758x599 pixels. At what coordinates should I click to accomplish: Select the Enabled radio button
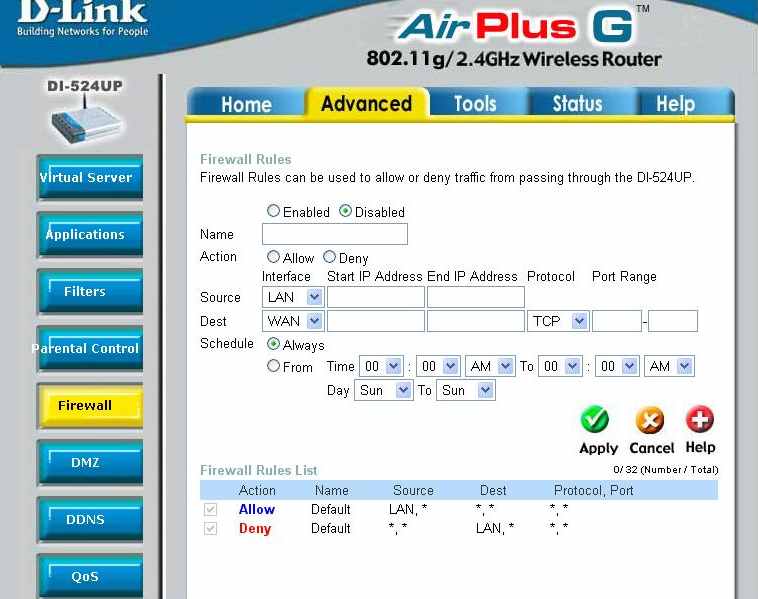(273, 212)
